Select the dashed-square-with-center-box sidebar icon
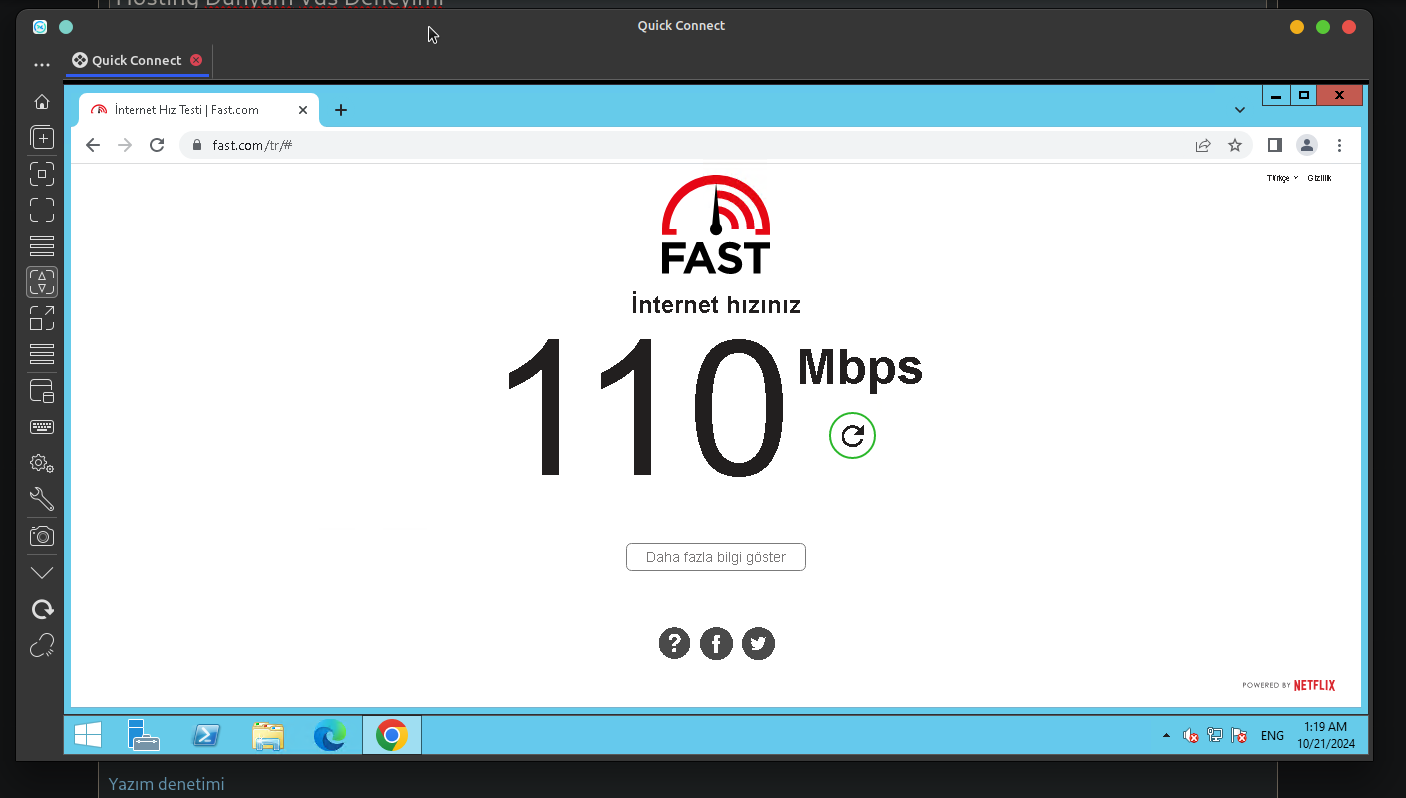This screenshot has height=798, width=1406. [x=42, y=174]
